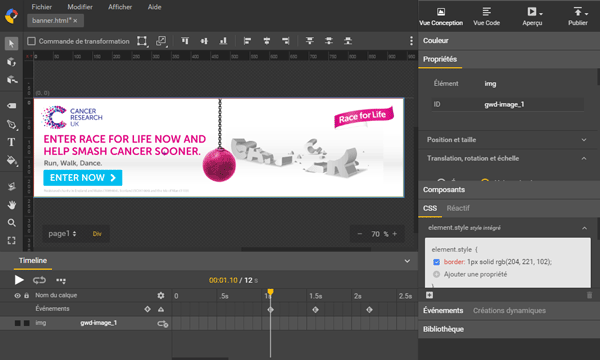Align selection to top edges
Screen dimensions: 600x360
click(185, 41)
